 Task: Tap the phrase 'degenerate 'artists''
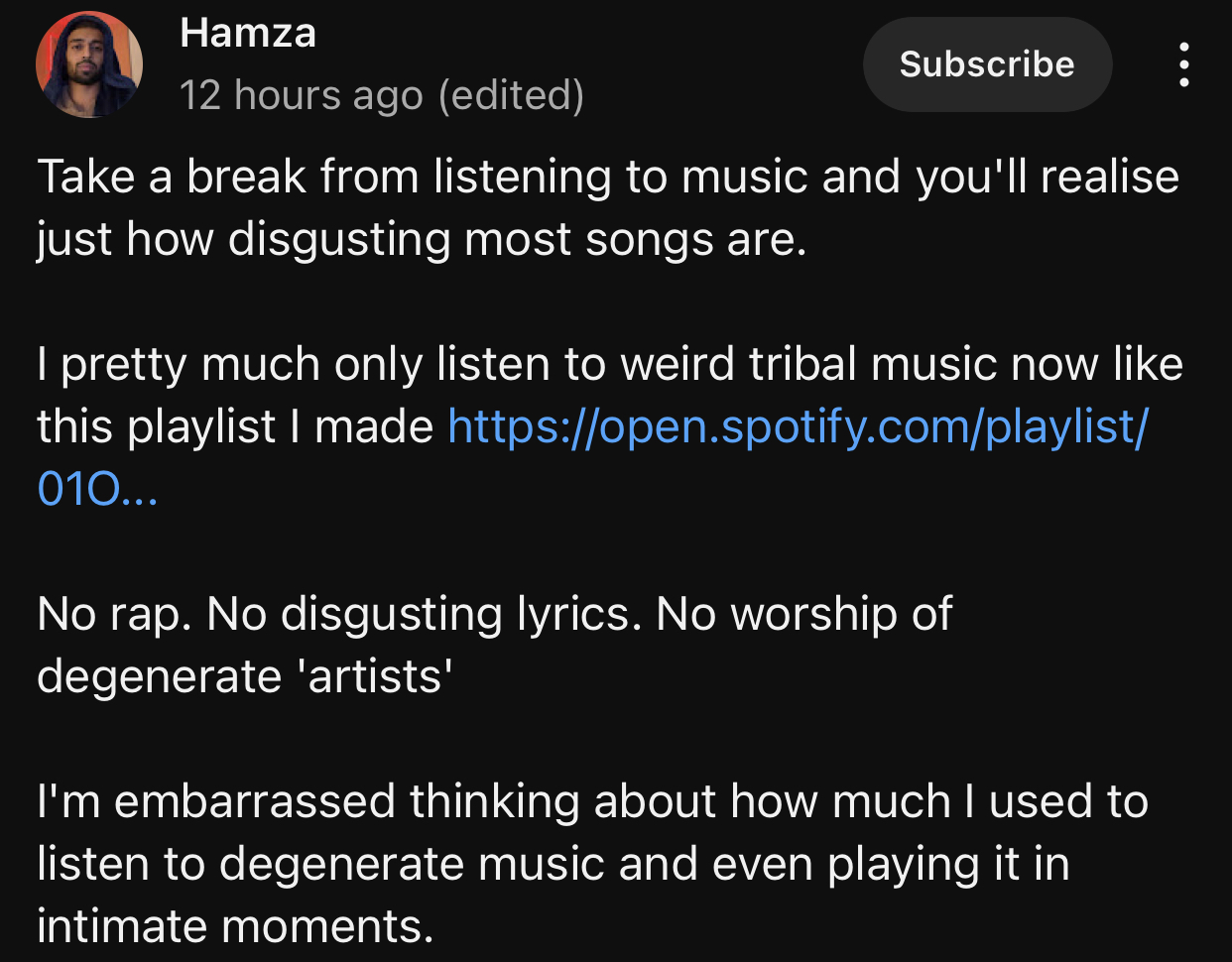(x=245, y=676)
